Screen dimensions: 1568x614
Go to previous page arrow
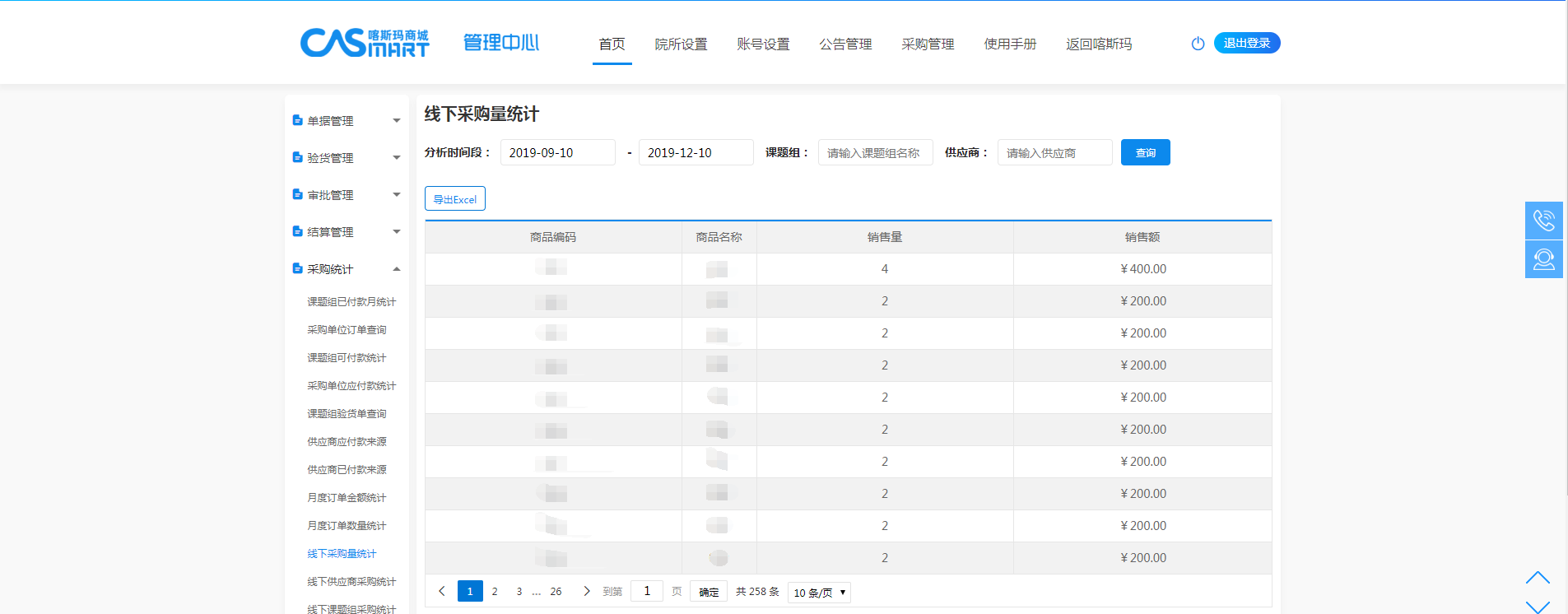click(442, 591)
